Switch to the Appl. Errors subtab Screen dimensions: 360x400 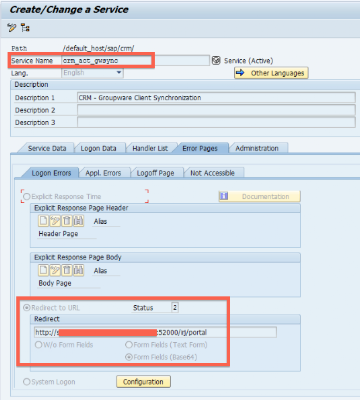pos(103,173)
